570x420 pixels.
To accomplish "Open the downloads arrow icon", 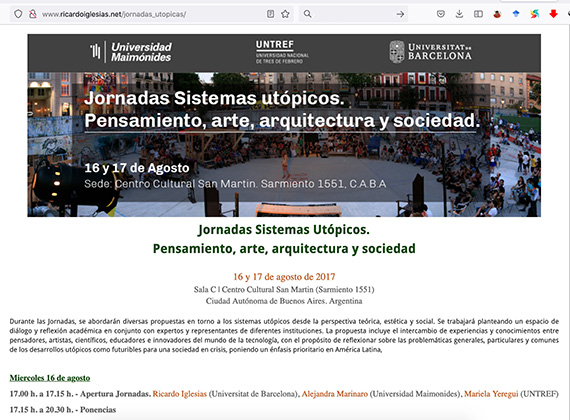I will click(459, 14).
